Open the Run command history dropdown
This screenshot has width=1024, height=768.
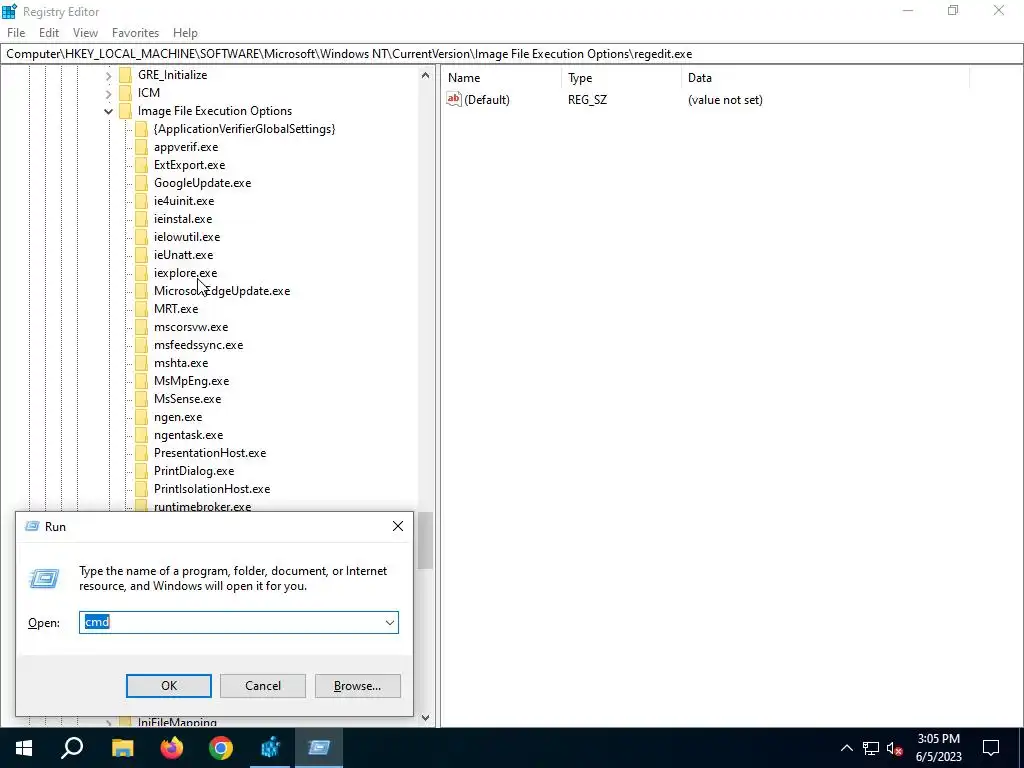point(389,622)
